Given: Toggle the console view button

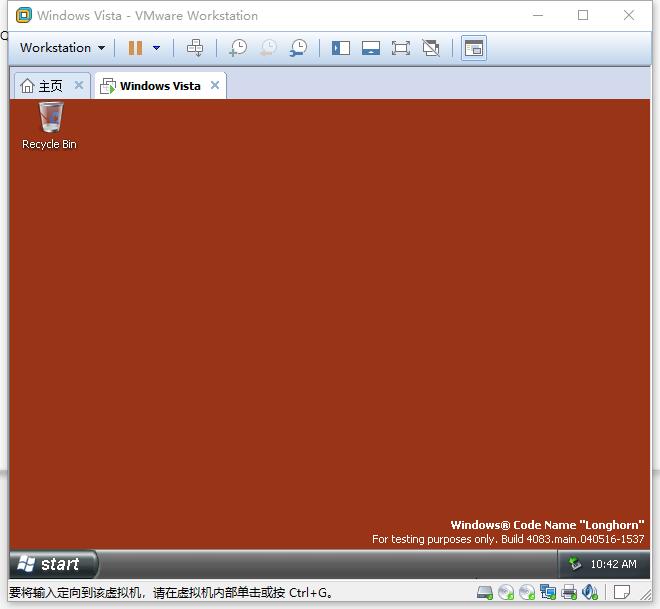Looking at the screenshot, I should (474, 48).
